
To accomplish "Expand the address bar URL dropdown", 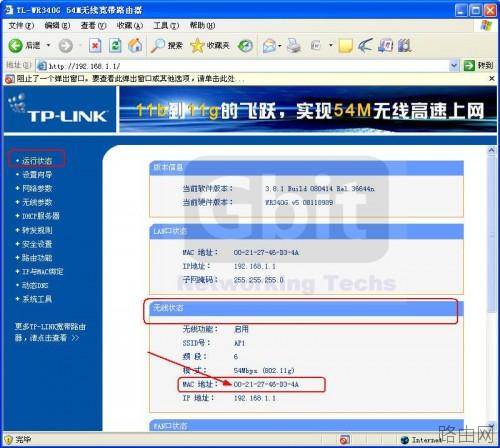I will pos(454,66).
